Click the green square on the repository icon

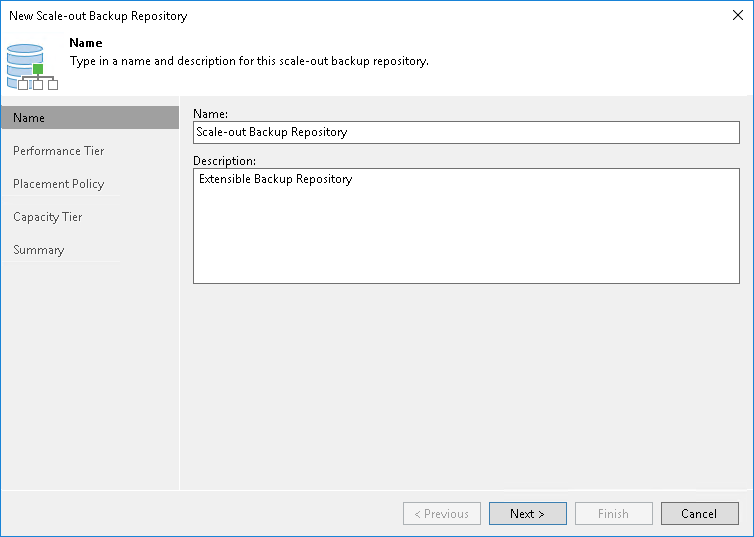click(38, 69)
